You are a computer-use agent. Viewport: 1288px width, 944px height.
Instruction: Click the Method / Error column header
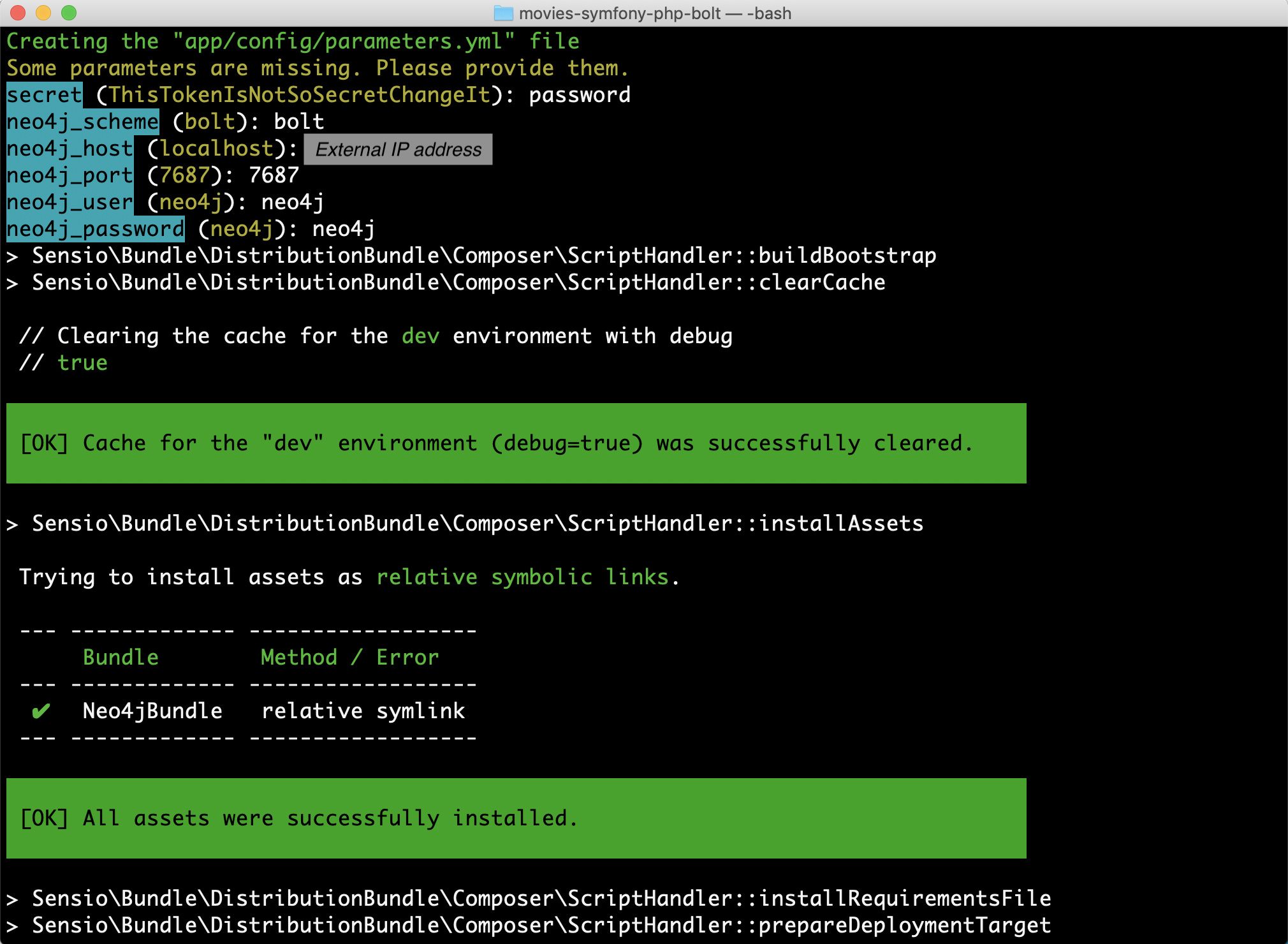pos(349,658)
